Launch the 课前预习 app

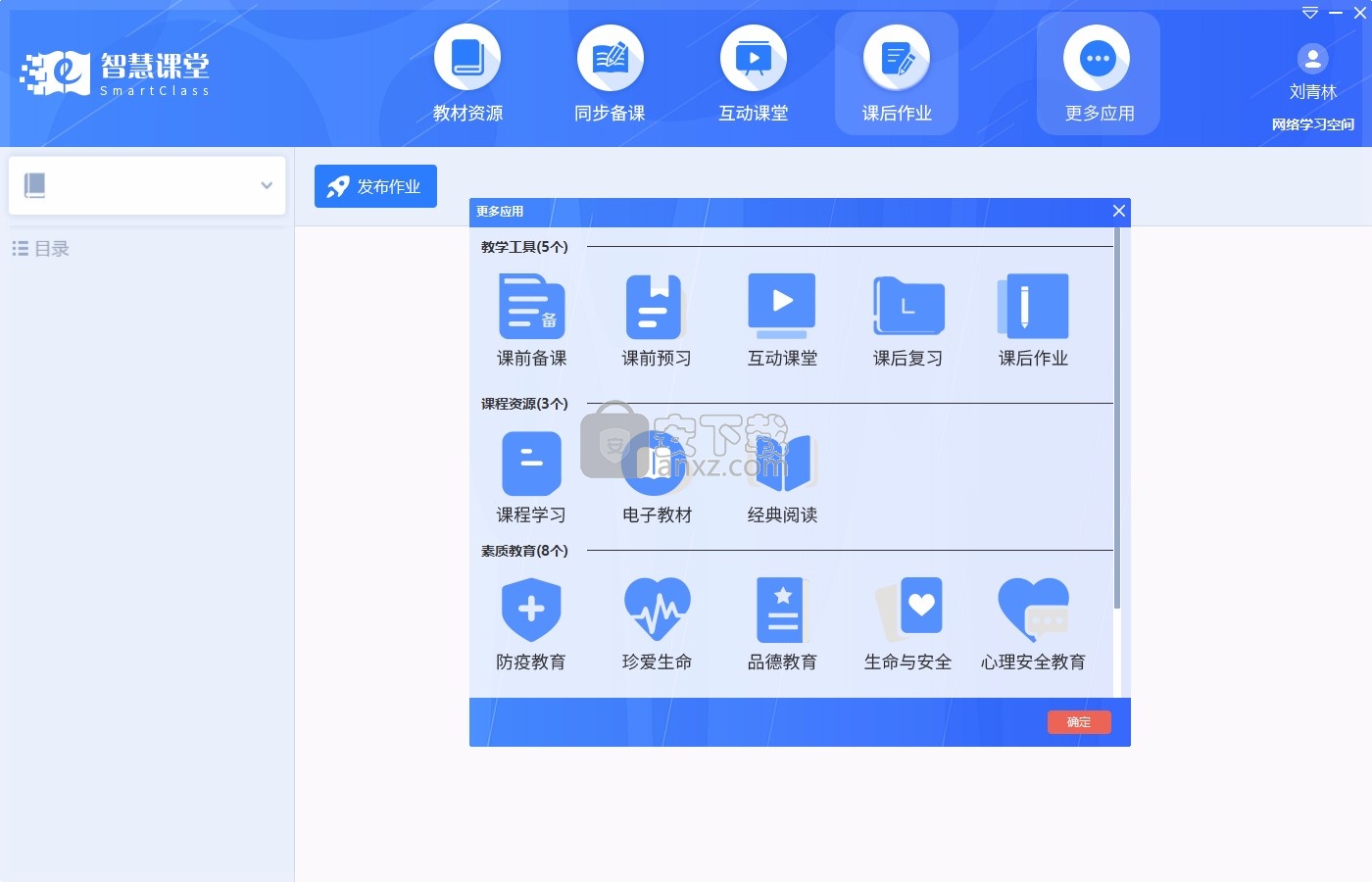click(656, 320)
